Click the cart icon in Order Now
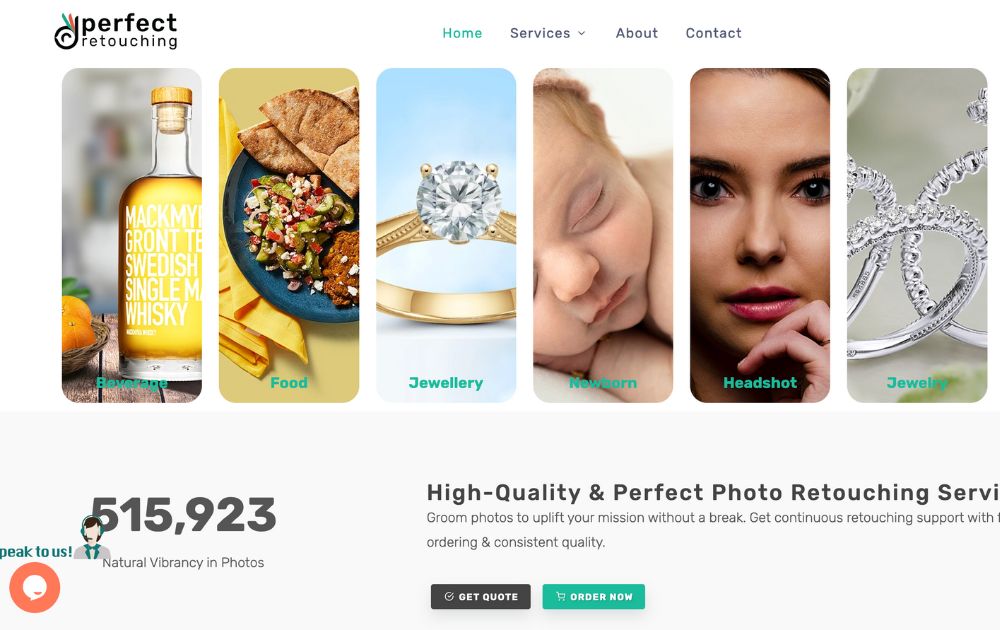The image size is (1000, 630). click(561, 597)
